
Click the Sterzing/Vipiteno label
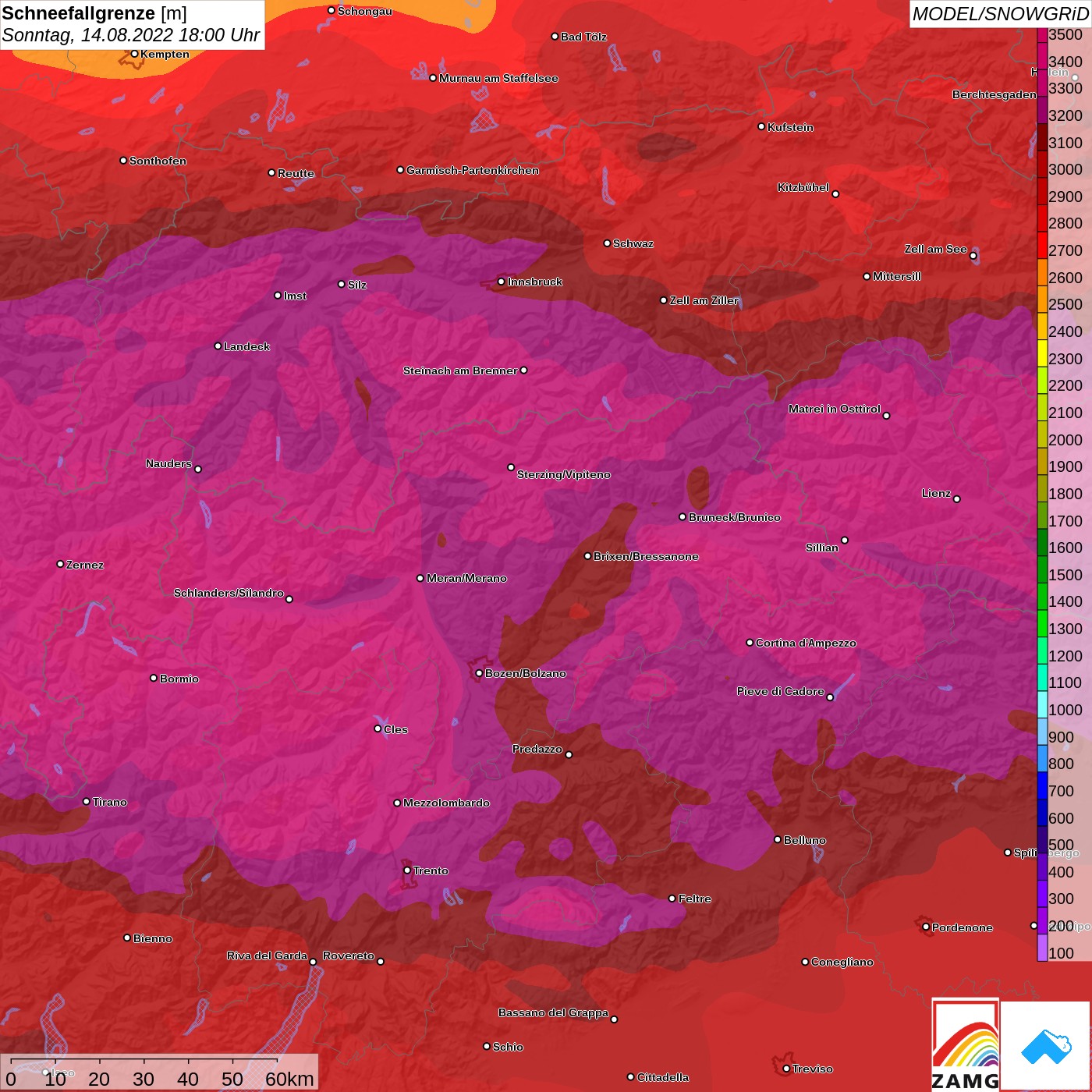[x=564, y=474]
